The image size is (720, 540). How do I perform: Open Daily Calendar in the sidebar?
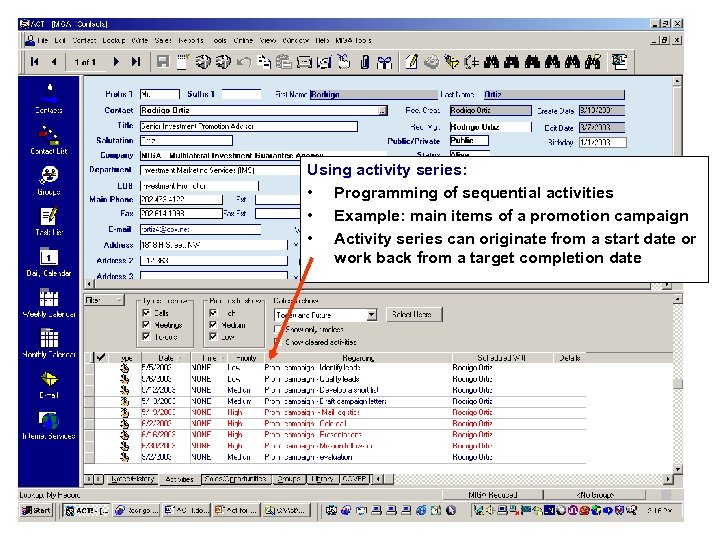(49, 262)
